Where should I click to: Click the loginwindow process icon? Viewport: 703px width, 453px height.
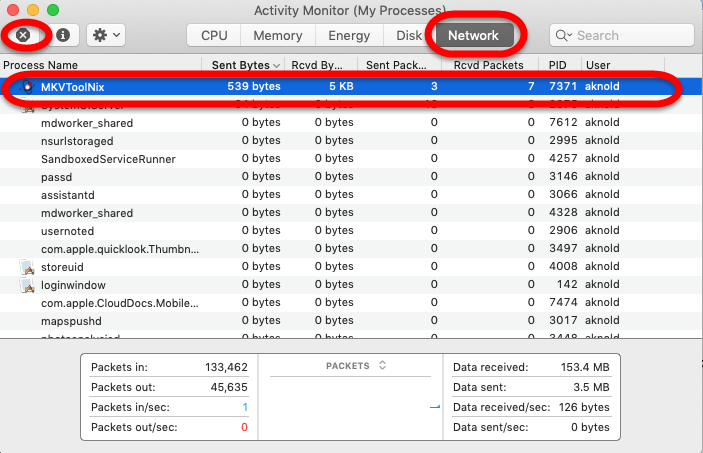(x=28, y=285)
